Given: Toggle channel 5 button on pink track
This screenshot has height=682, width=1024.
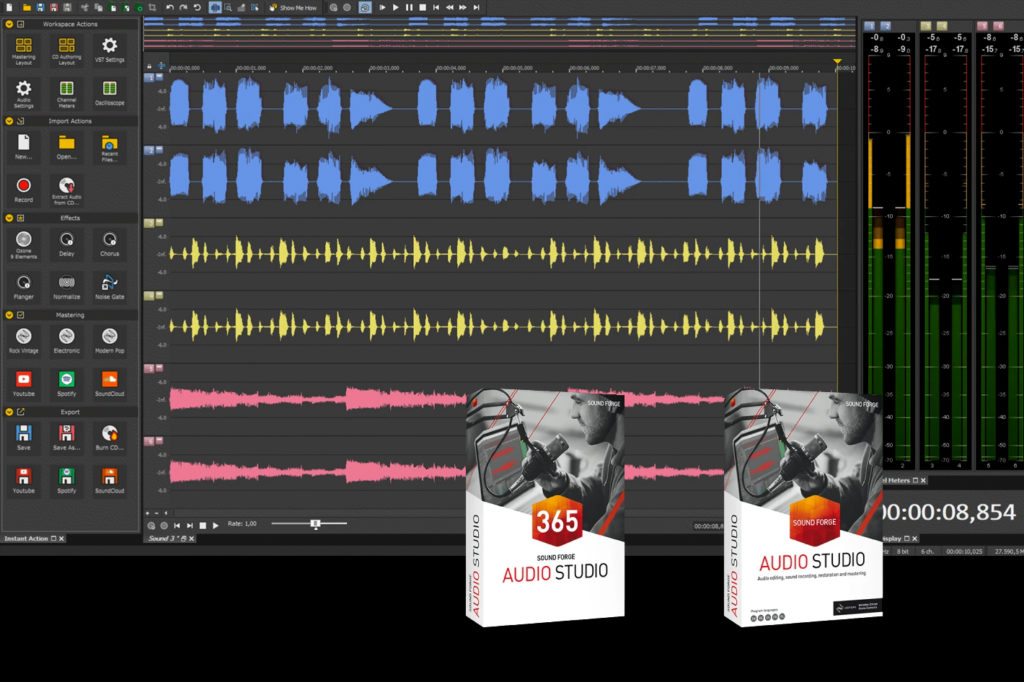Looking at the screenshot, I should tap(149, 368).
